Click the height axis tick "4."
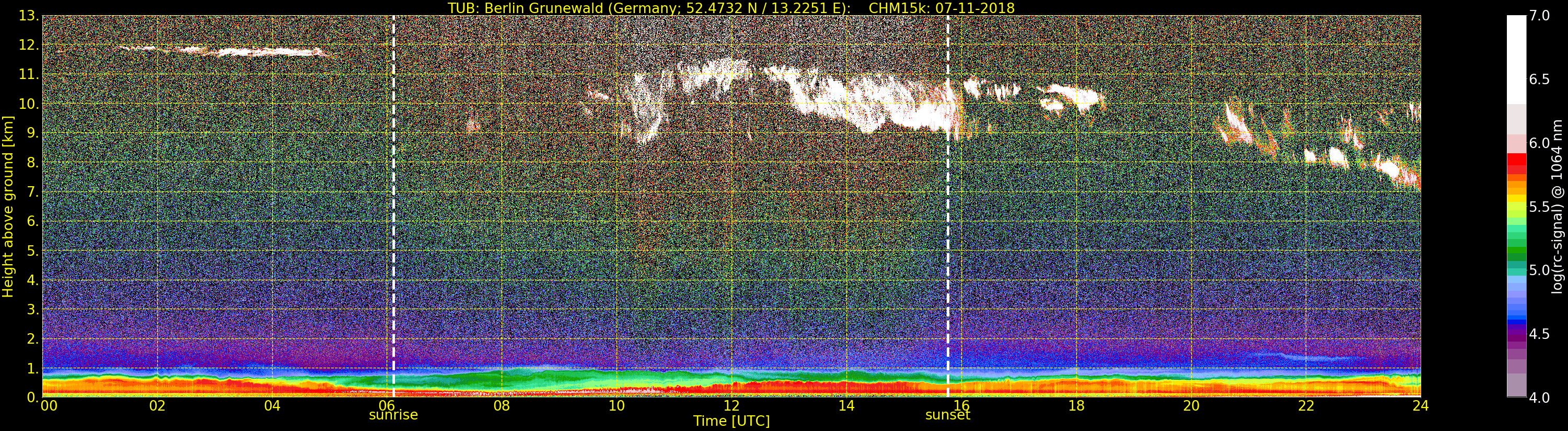Viewport: 1568px width, 431px height. 33,280
